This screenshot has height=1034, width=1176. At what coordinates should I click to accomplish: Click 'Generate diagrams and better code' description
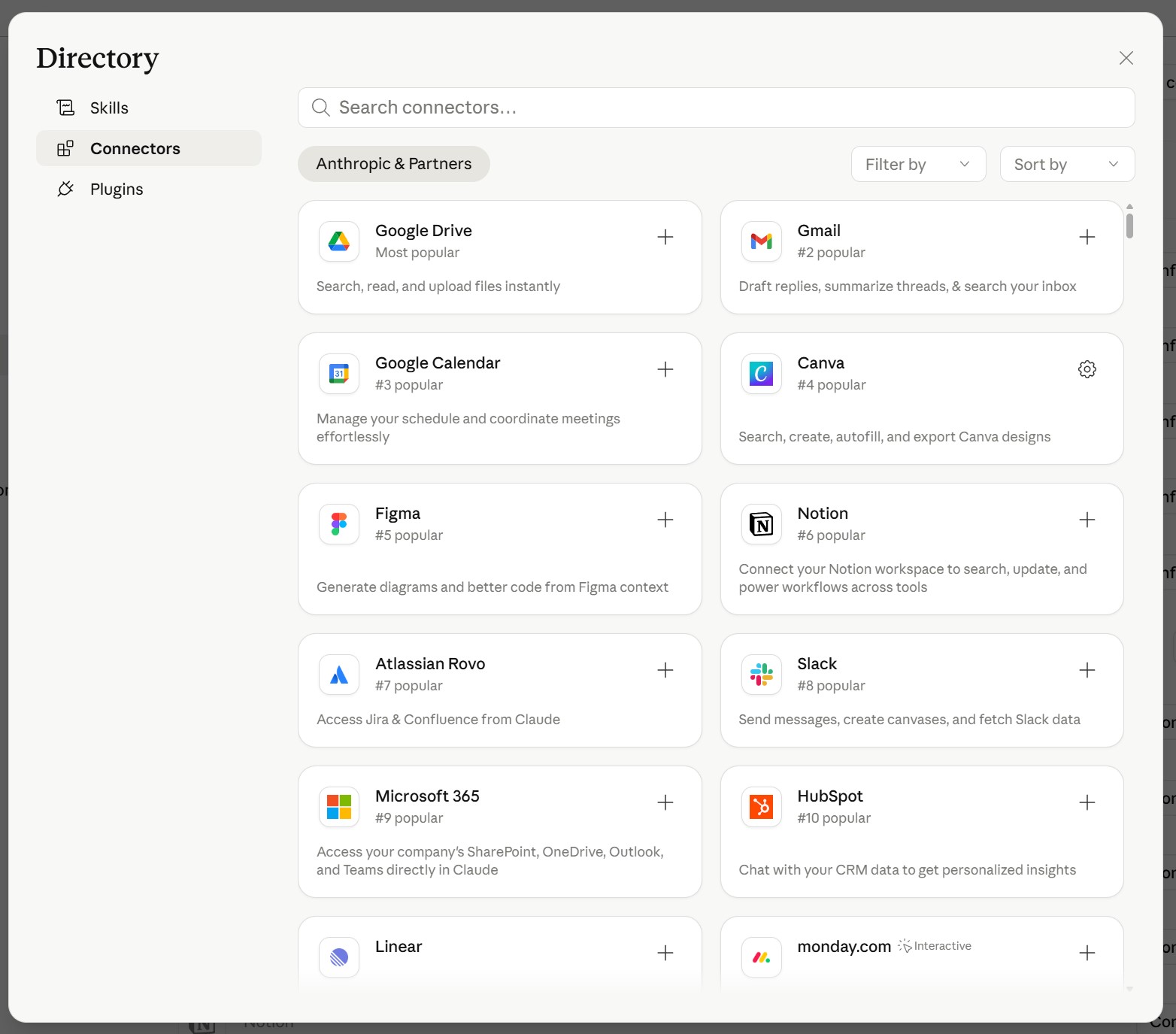(x=493, y=587)
